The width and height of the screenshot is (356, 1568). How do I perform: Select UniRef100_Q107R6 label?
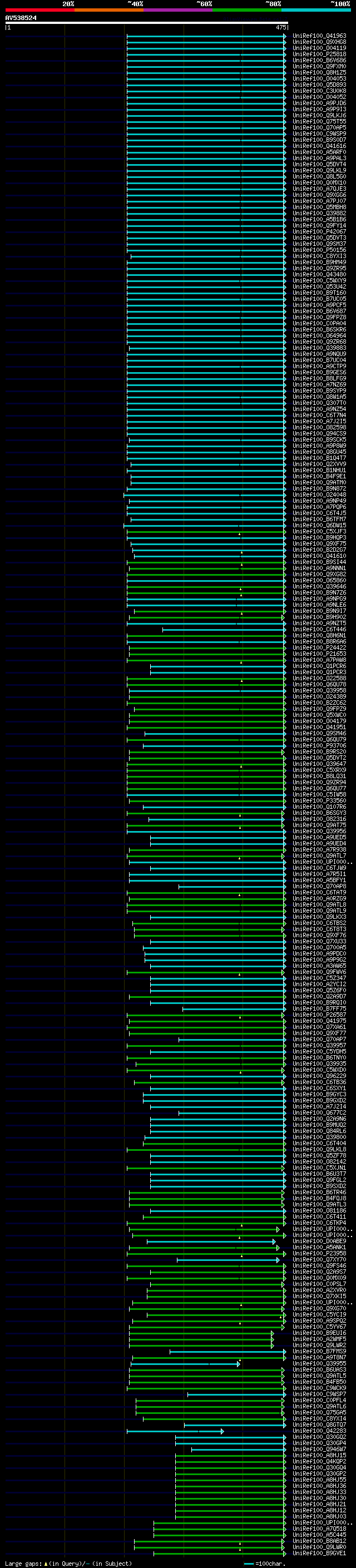pyautogui.click(x=319, y=807)
